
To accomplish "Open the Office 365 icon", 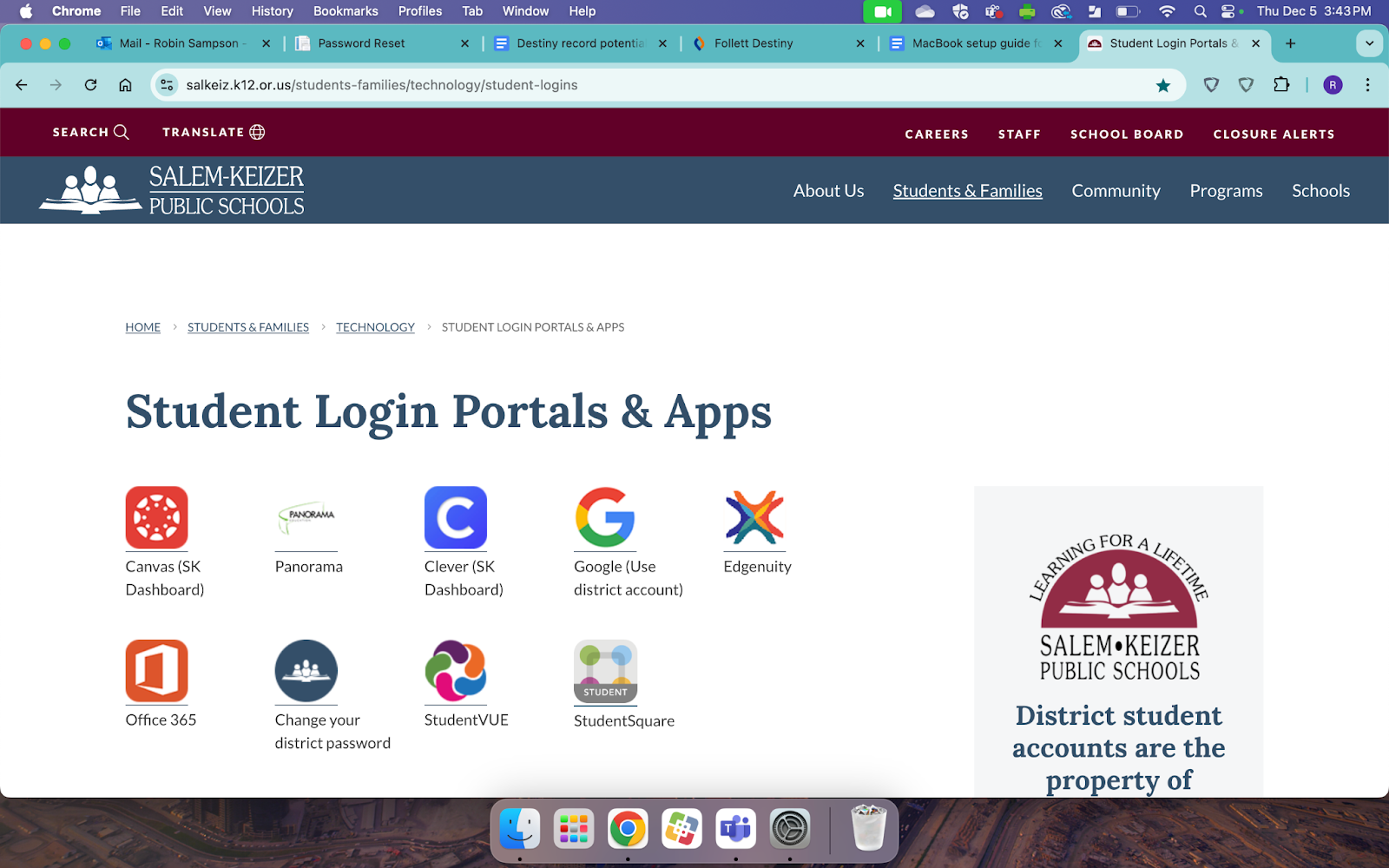I will [156, 671].
